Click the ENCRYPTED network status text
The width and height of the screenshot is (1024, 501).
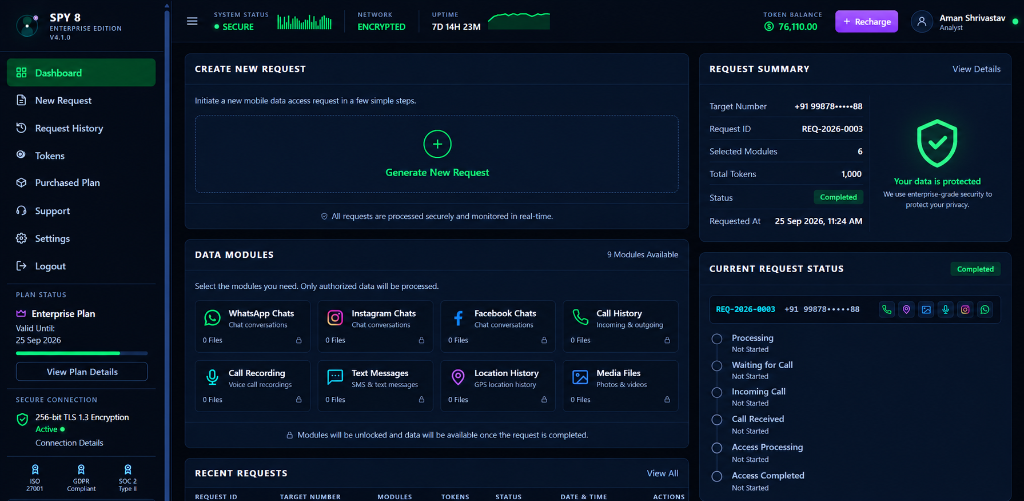click(381, 27)
